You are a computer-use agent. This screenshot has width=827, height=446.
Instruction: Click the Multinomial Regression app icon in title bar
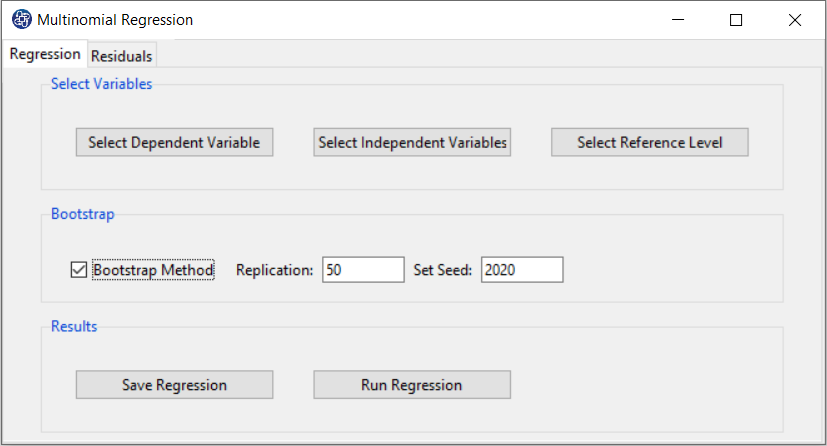point(21,20)
